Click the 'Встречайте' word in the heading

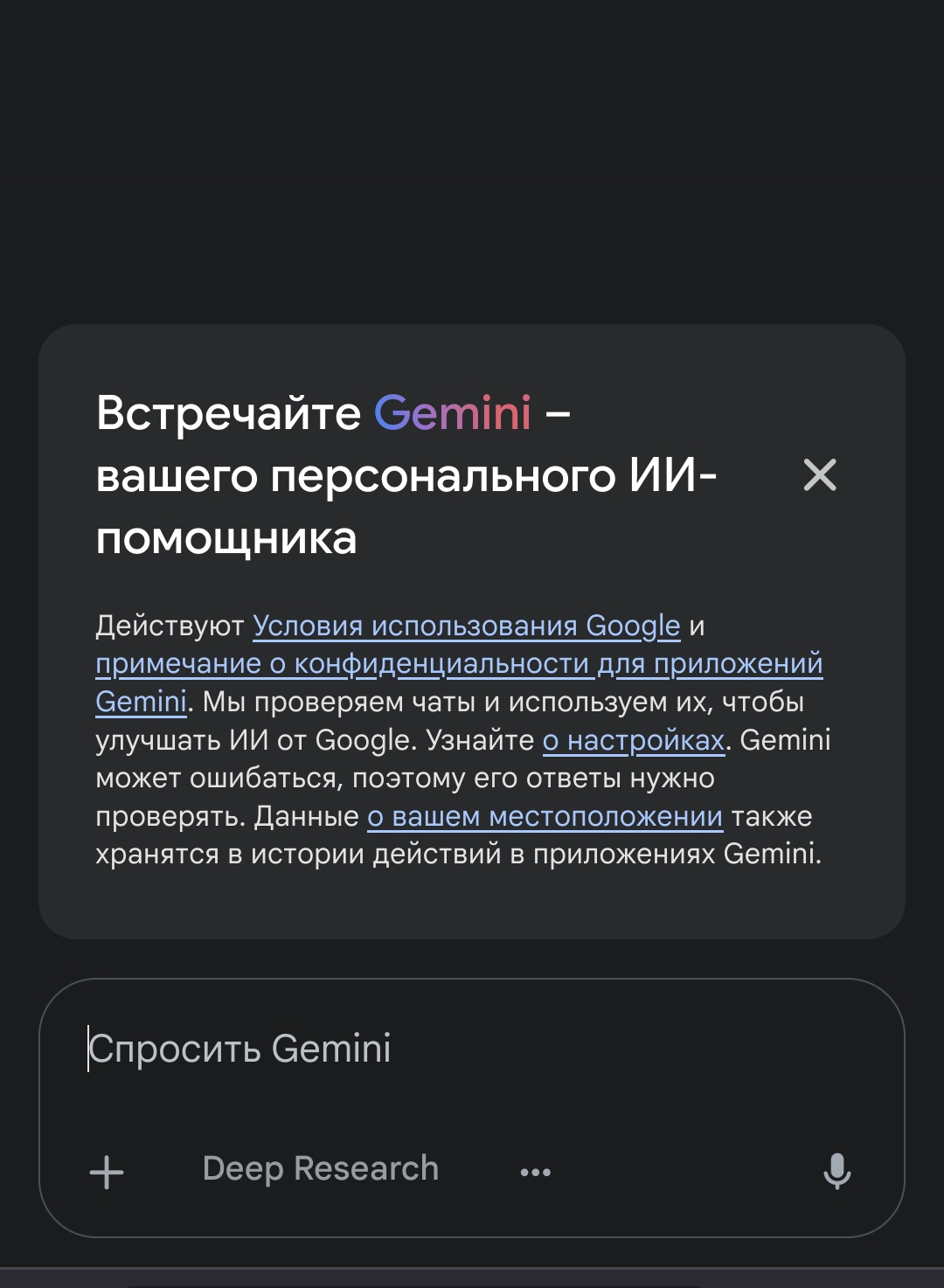[228, 412]
